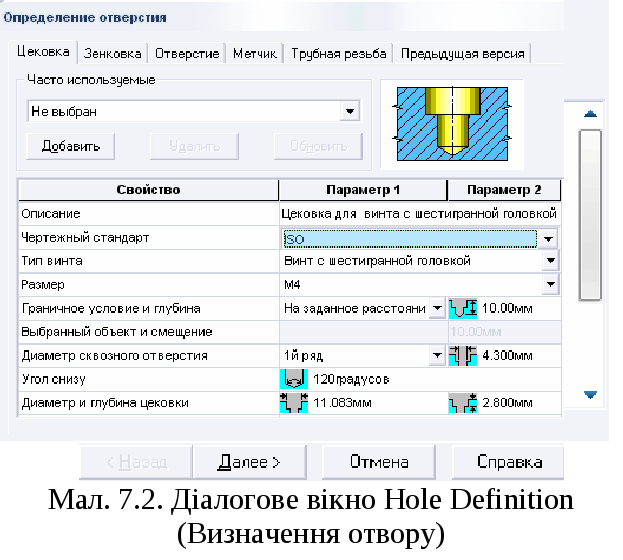Image resolution: width=623 pixels, height=560 pixels.
Task: Click the counterbore diameter icon beside 11.083мм
Action: 294,403
